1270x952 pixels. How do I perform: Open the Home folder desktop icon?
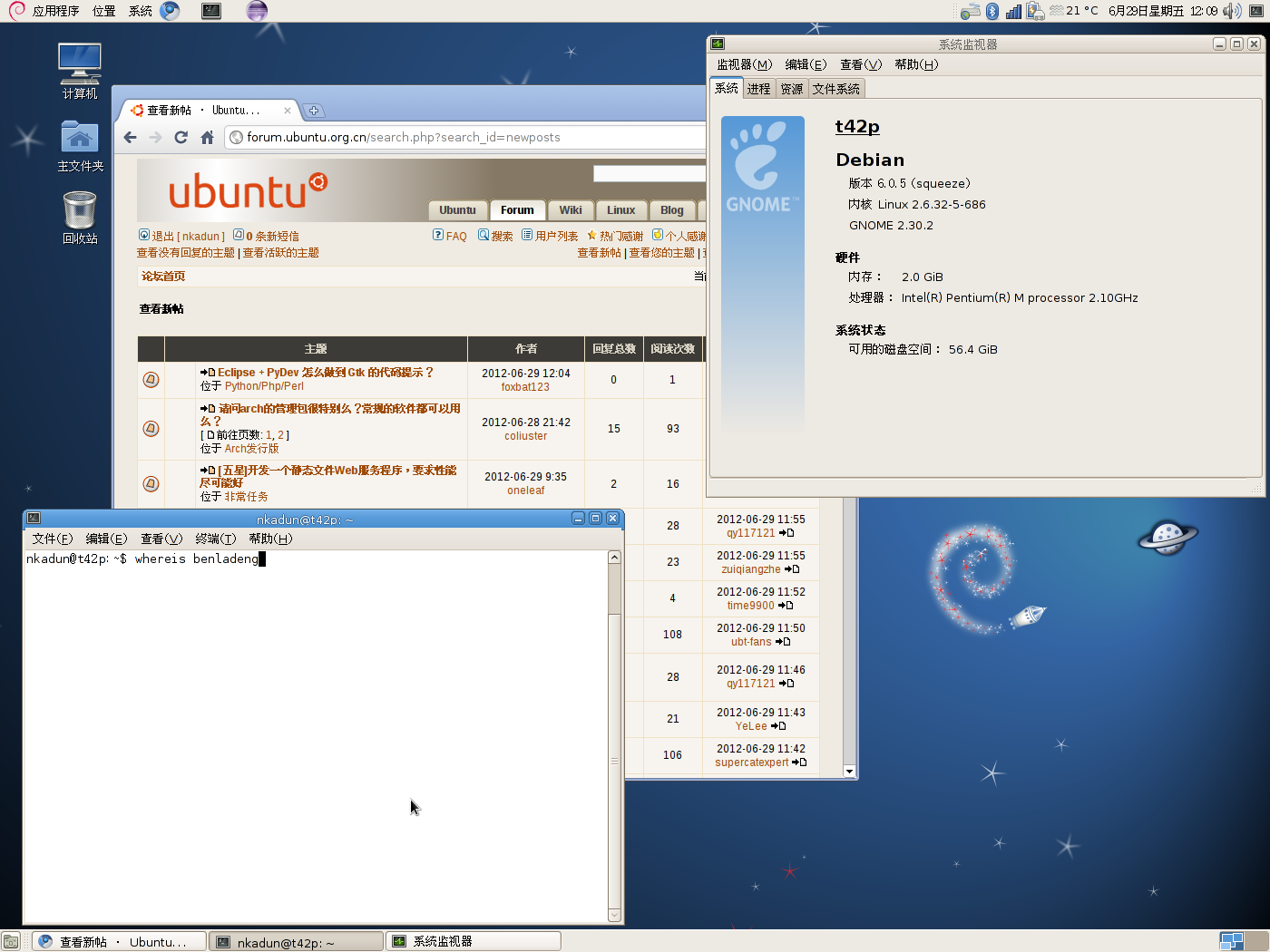(80, 145)
